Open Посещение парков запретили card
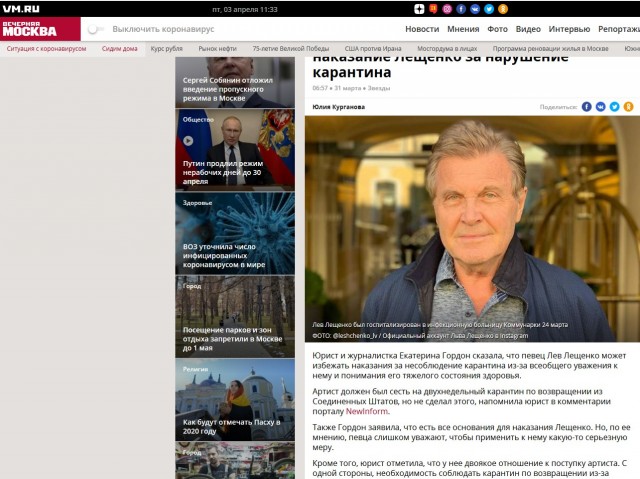Viewport: 640px width, 479px height. coord(235,317)
